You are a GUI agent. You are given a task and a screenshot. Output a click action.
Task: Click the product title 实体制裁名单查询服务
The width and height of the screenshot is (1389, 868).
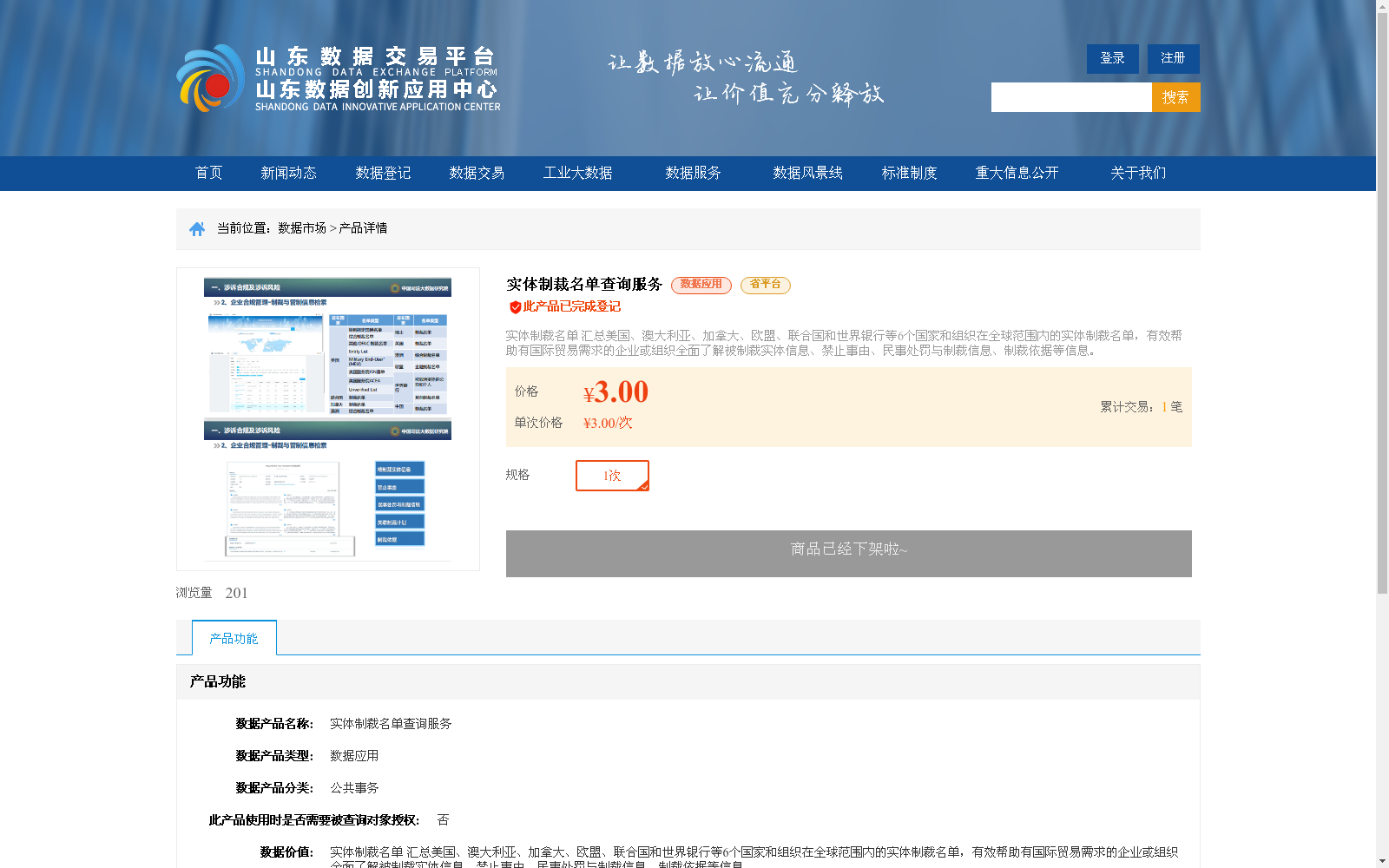pyautogui.click(x=584, y=285)
